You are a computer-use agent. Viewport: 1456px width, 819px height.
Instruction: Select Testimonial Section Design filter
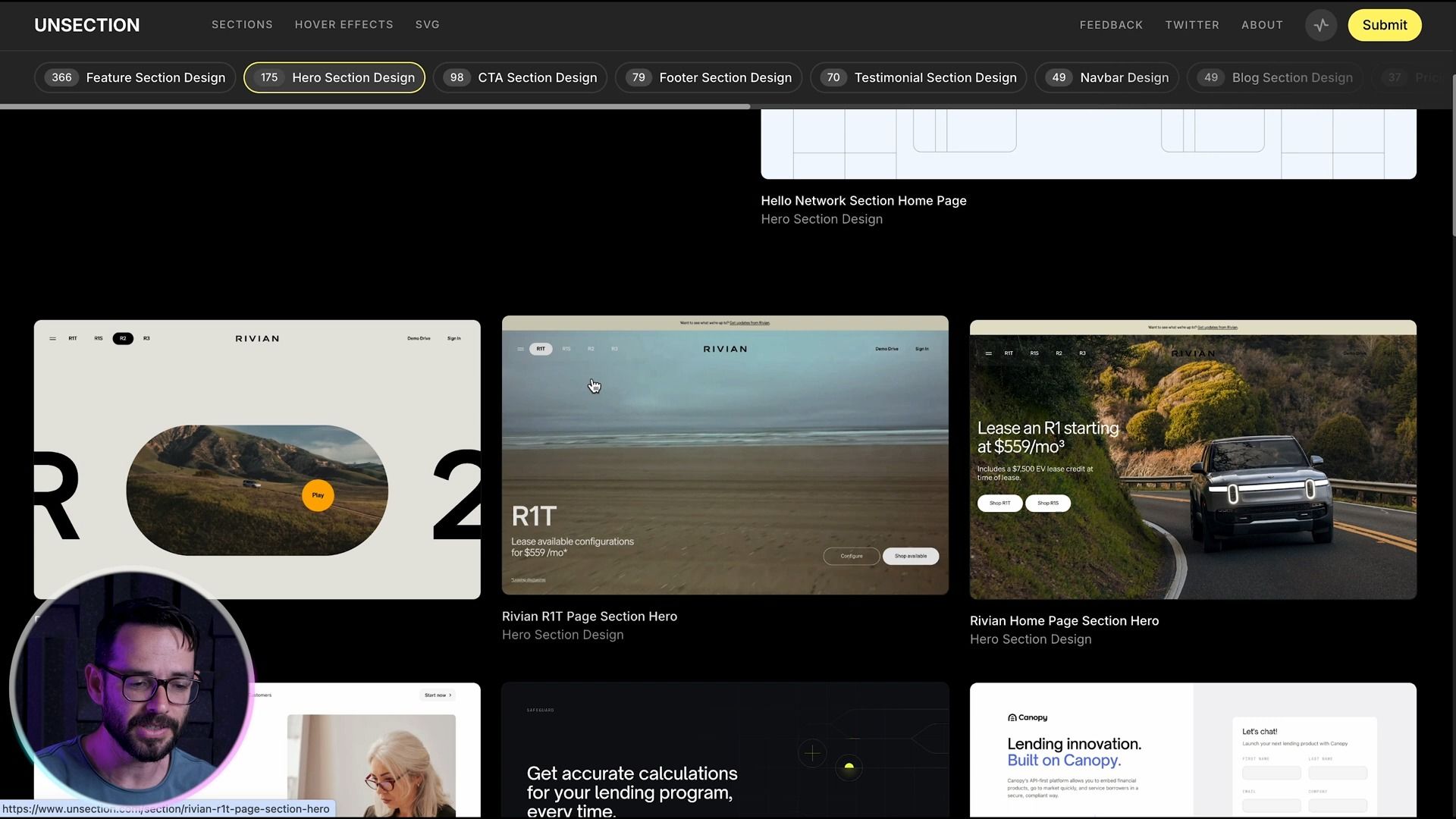point(918,77)
